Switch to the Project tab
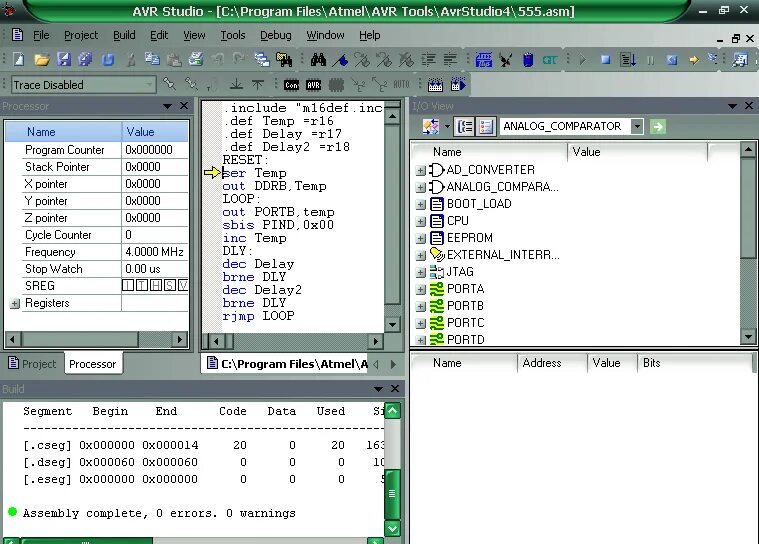The image size is (759, 544). pyautogui.click(x=33, y=363)
